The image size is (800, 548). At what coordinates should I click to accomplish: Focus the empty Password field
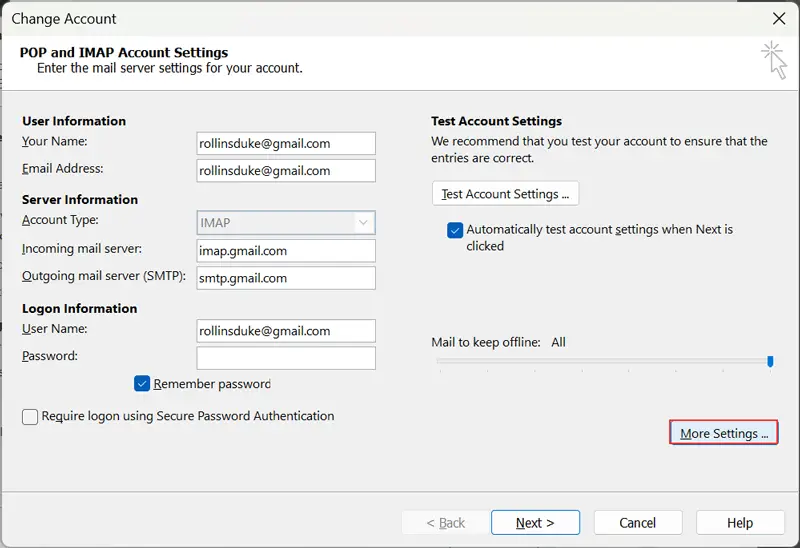286,358
